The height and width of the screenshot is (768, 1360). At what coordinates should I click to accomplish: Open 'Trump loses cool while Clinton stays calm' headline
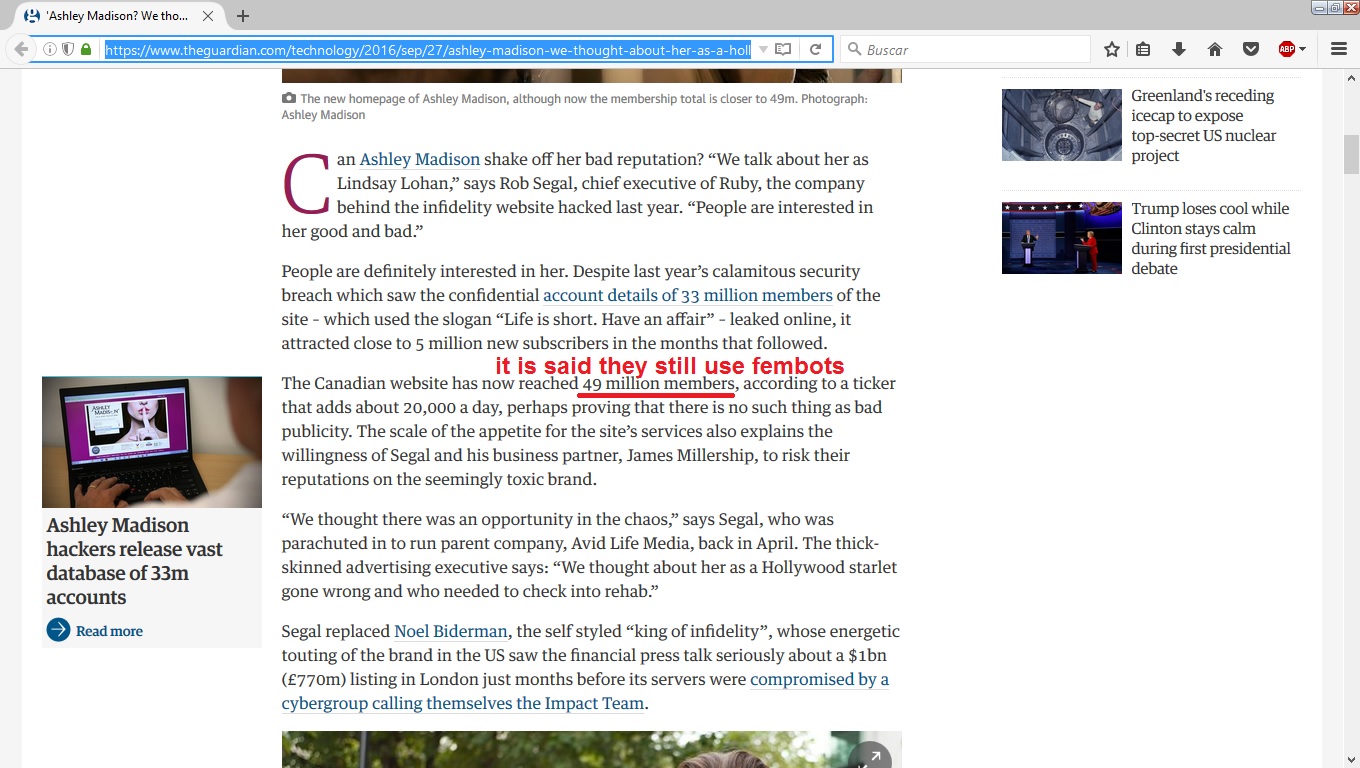click(x=1211, y=239)
